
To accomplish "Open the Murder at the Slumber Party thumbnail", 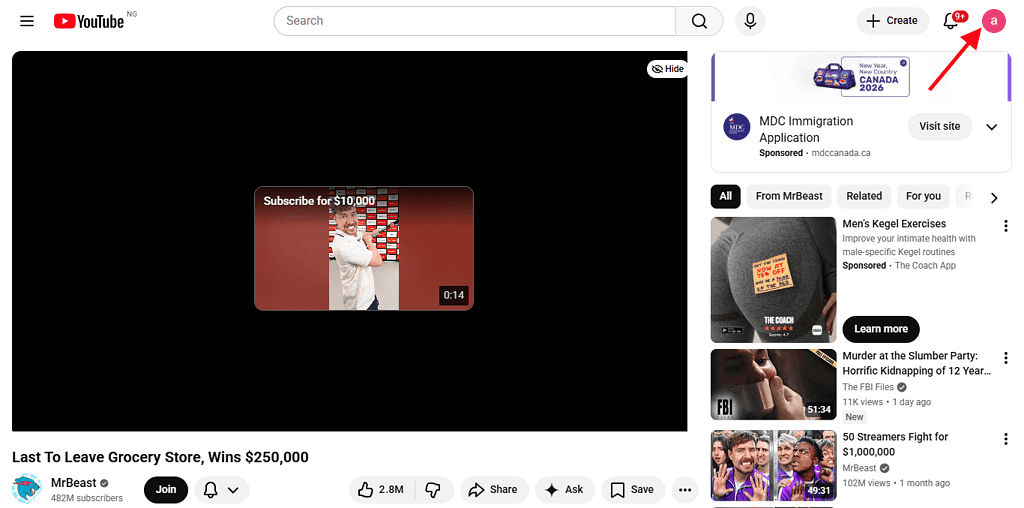I will [x=774, y=385].
